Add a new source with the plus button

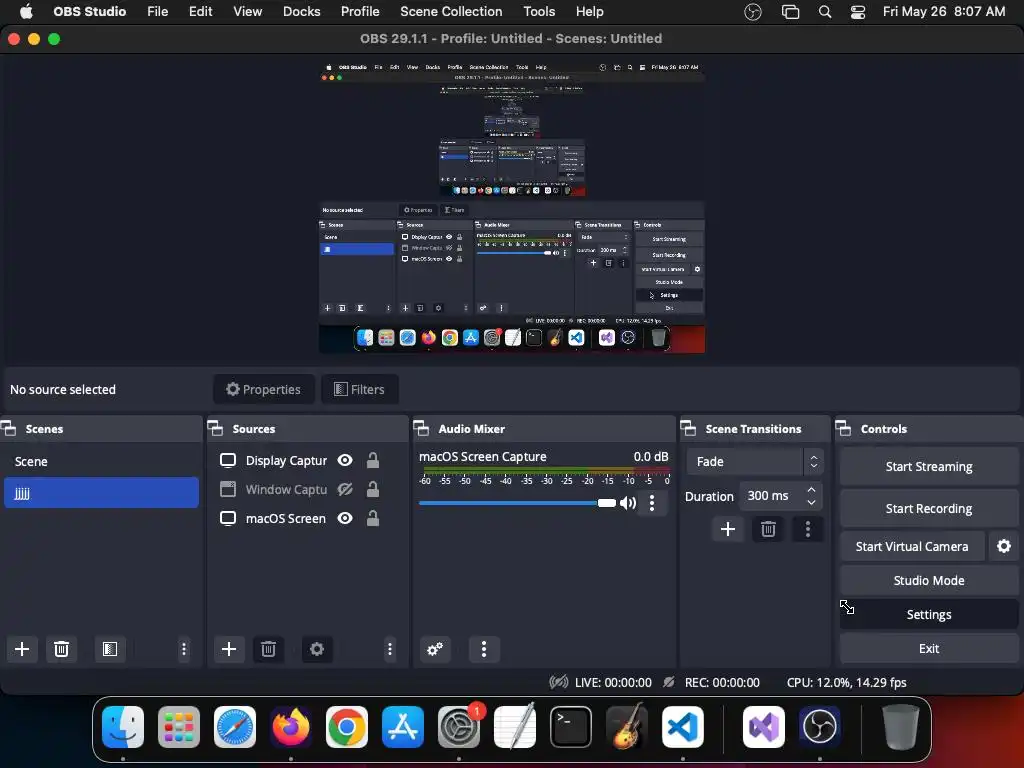click(x=229, y=648)
